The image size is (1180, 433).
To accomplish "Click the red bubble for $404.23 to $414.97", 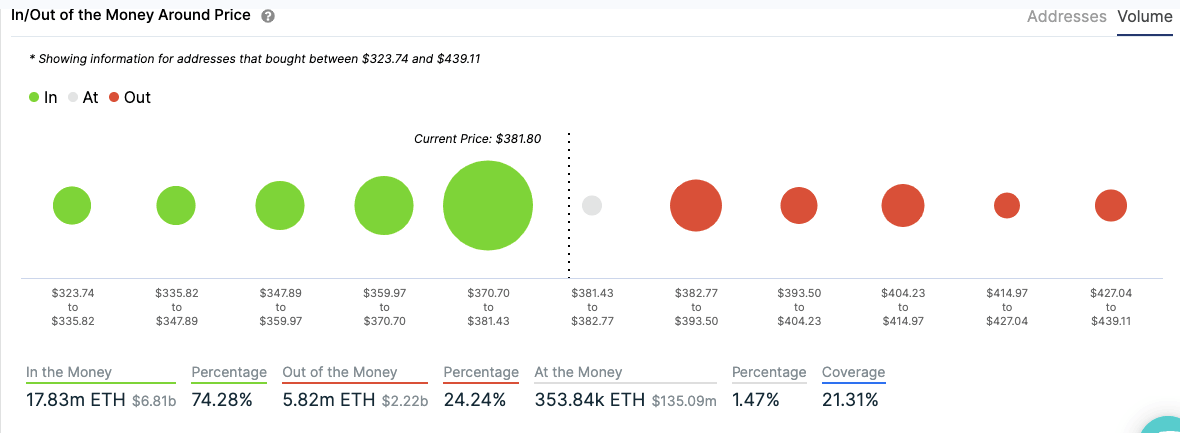I will click(903, 206).
